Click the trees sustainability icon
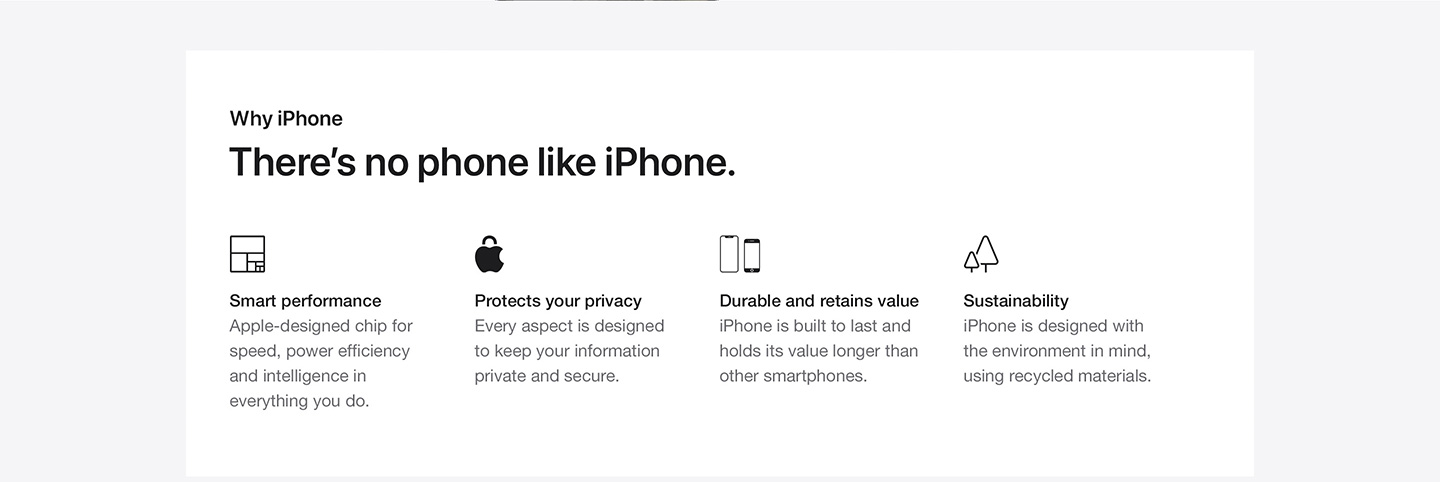 tap(981, 254)
